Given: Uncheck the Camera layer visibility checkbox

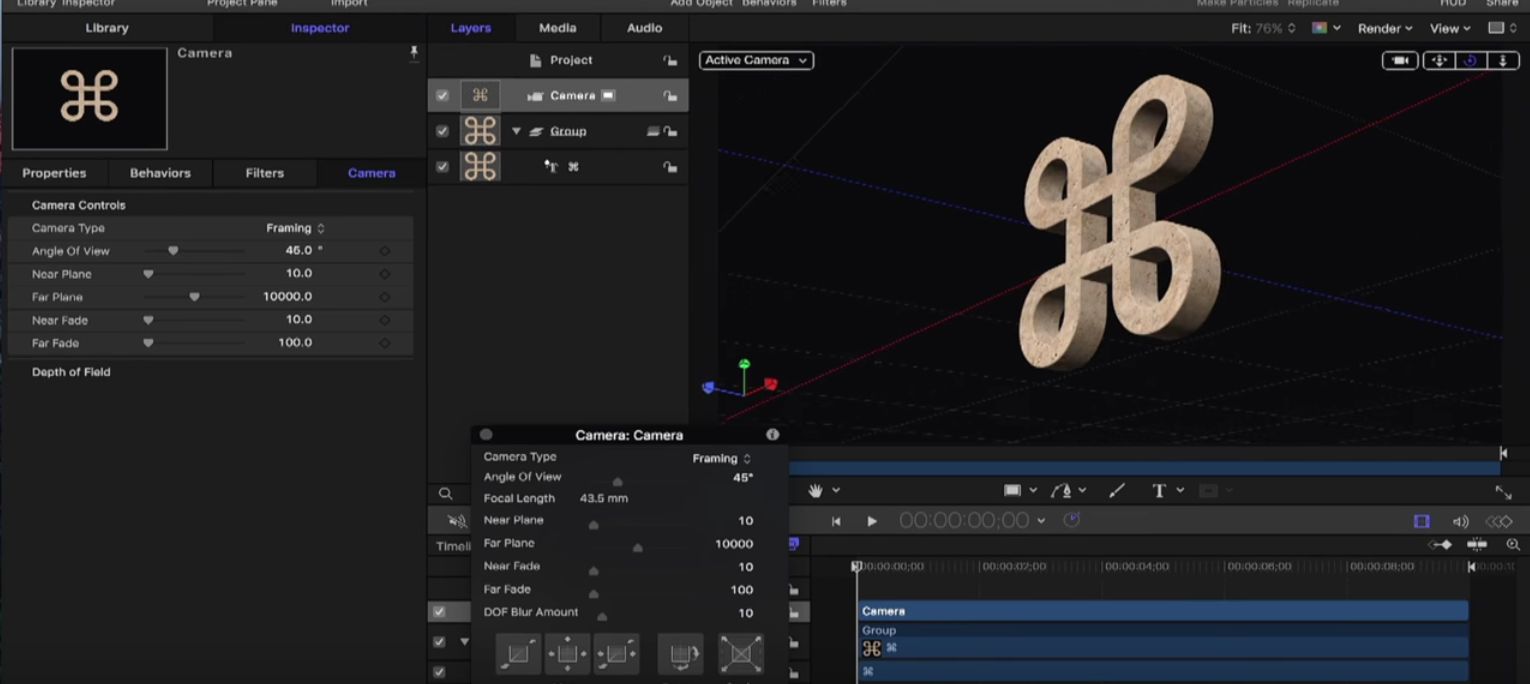Looking at the screenshot, I should click(442, 96).
